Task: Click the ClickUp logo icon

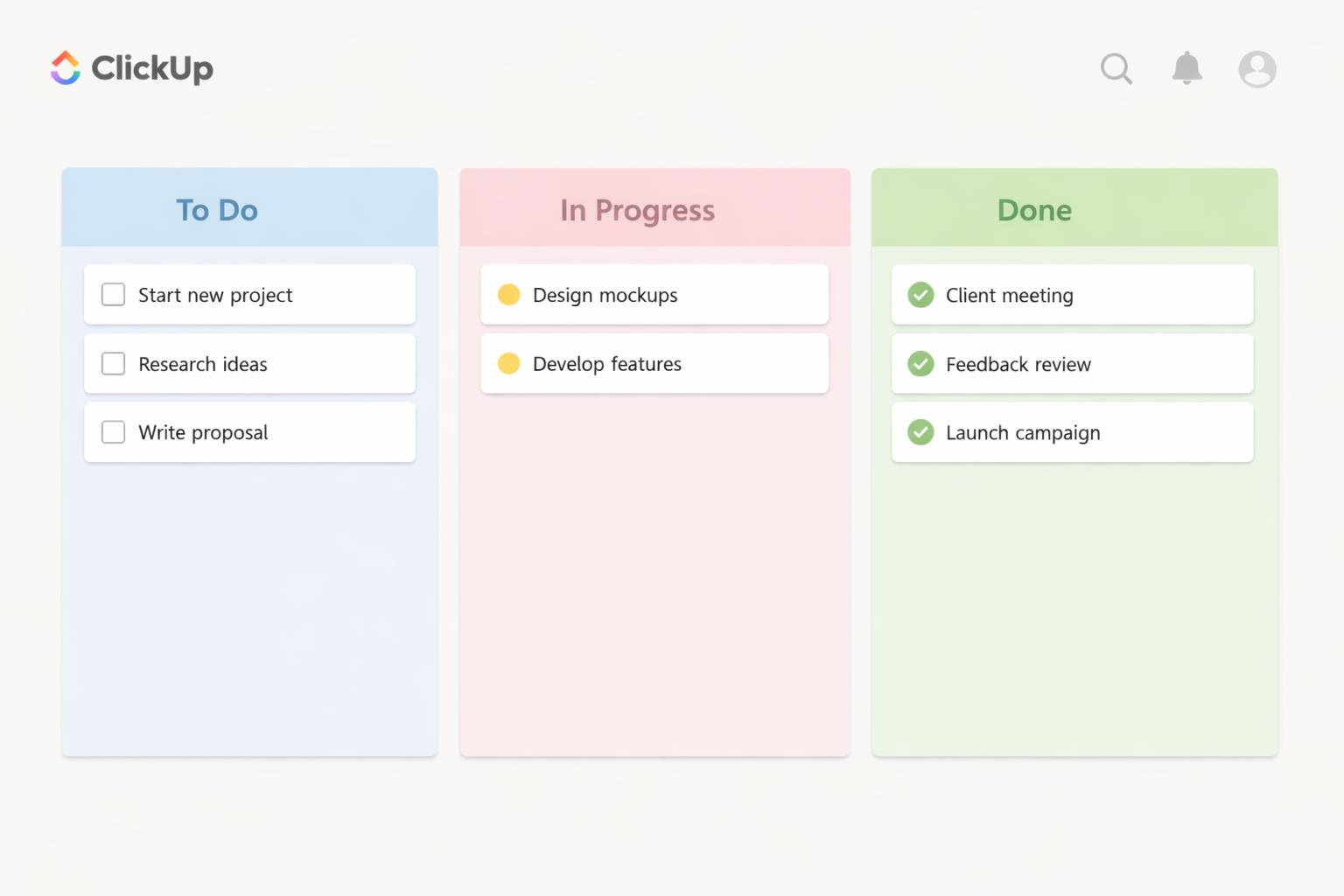Action: pyautogui.click(x=66, y=68)
